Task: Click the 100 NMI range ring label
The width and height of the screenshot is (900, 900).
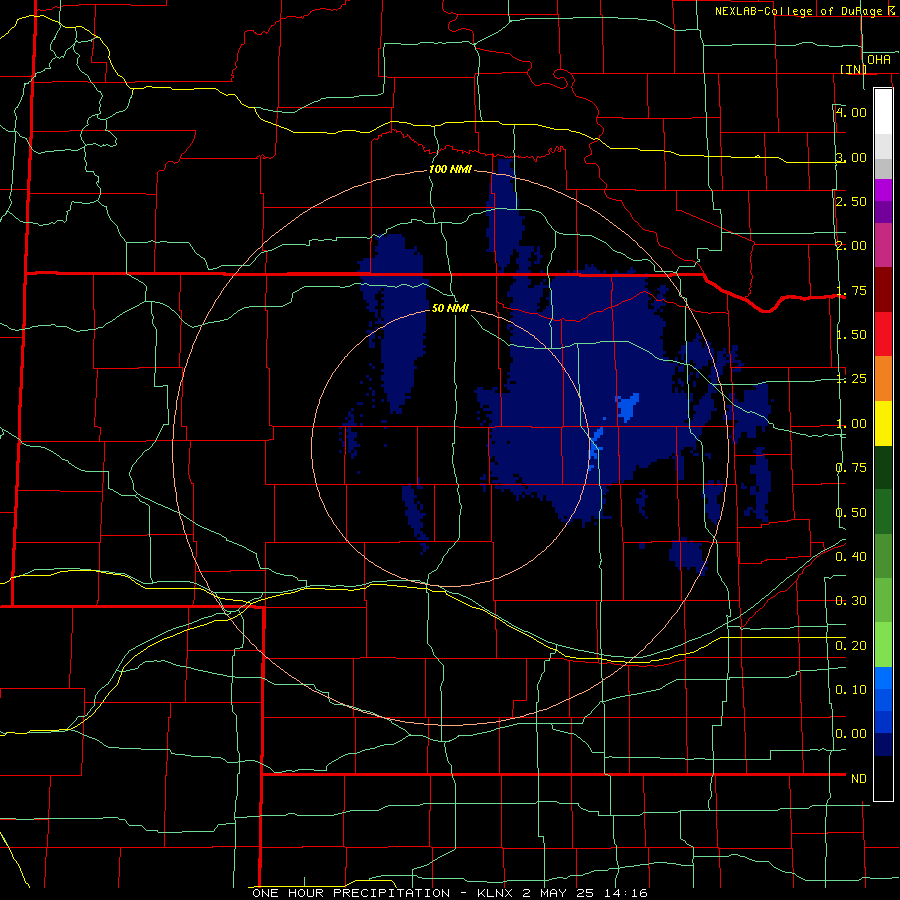Action: pyautogui.click(x=451, y=169)
